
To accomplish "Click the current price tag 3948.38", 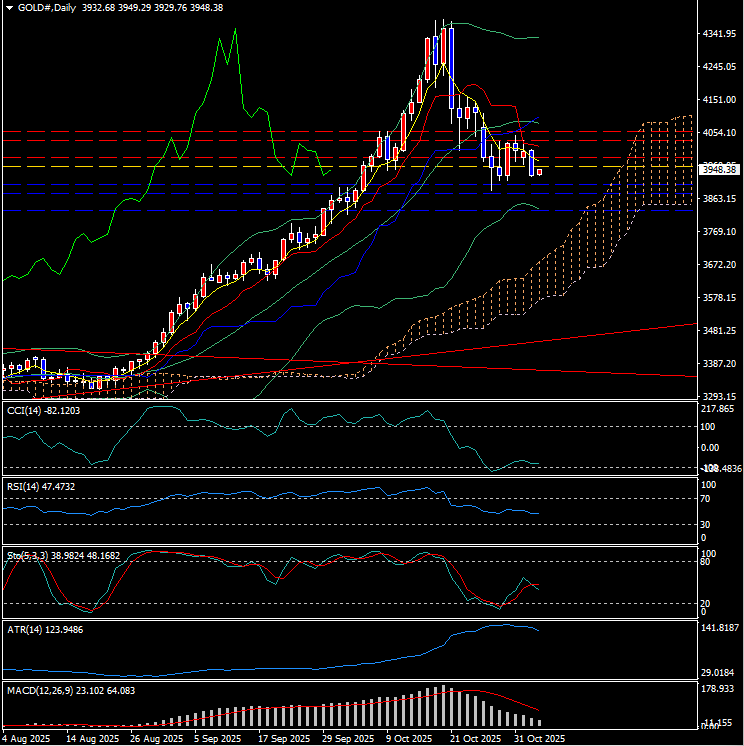I will click(720, 170).
